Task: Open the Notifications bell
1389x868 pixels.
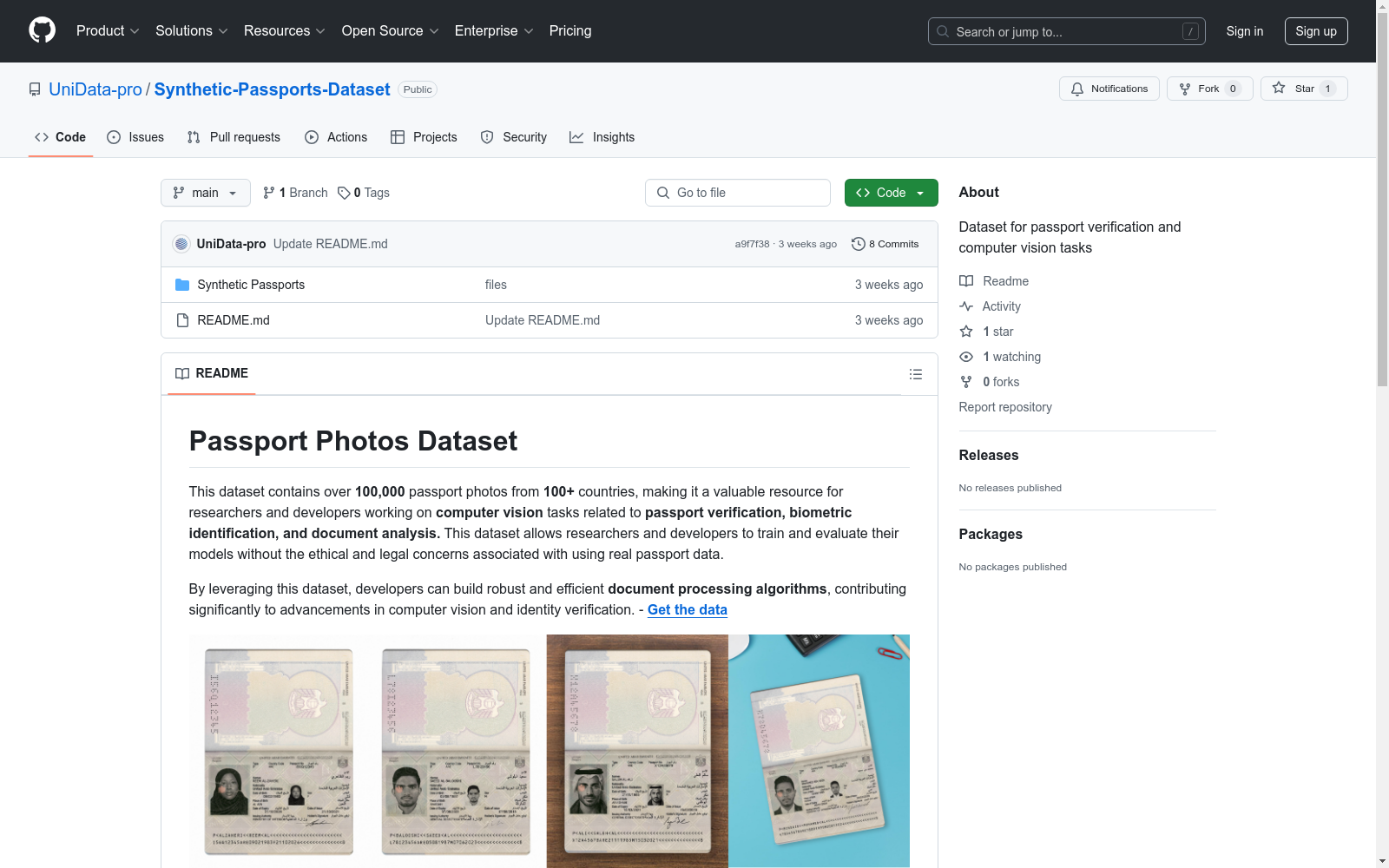Action: coord(1077,88)
